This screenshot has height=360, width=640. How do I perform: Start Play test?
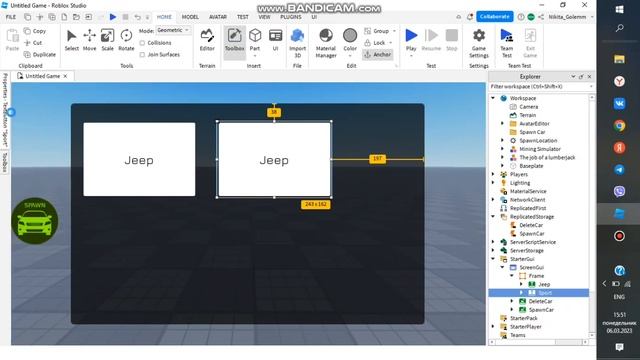411,41
